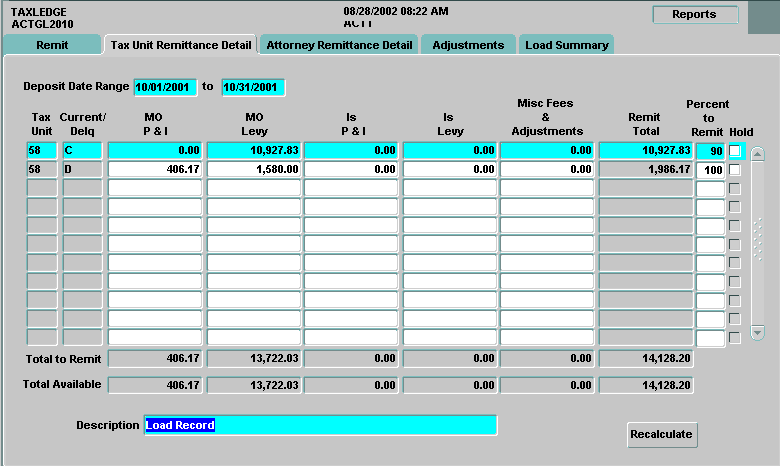Check the Hold box for the Current row
780x466 pixels.
tap(735, 151)
